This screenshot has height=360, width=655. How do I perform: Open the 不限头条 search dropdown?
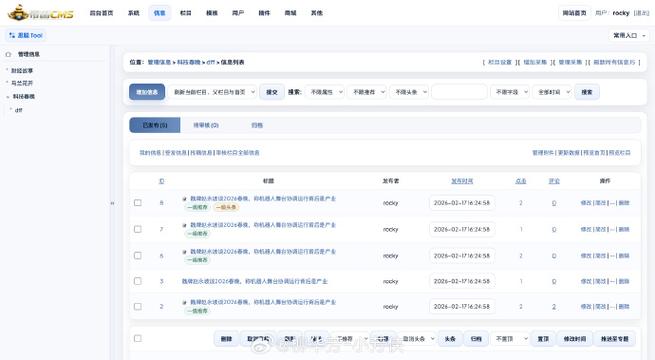point(410,92)
